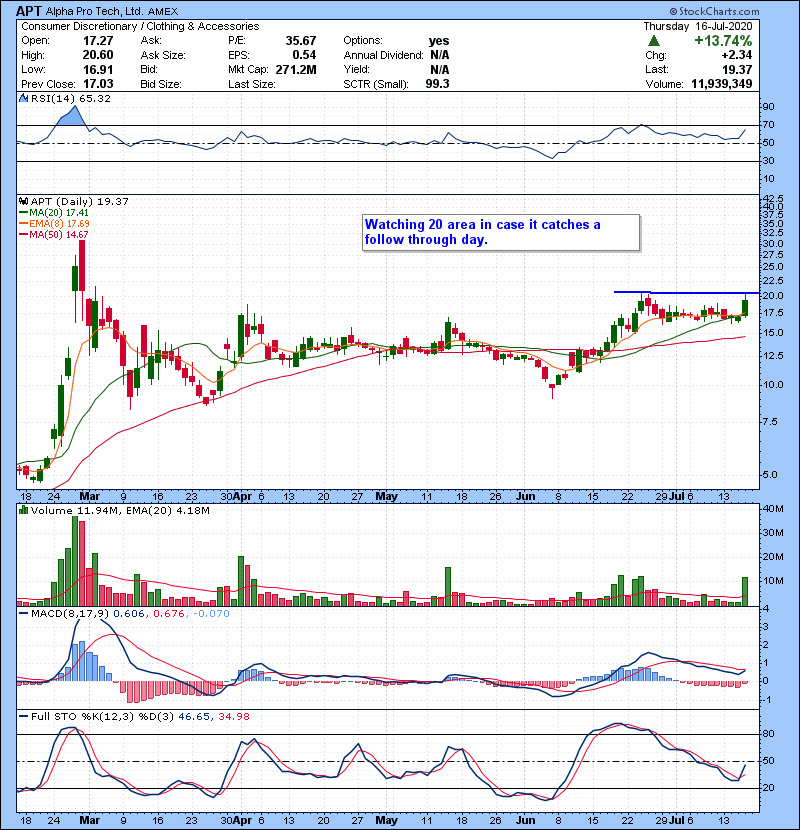Click the SCTR (Small) 99.3 value
The width and height of the screenshot is (800, 830).
pos(437,84)
